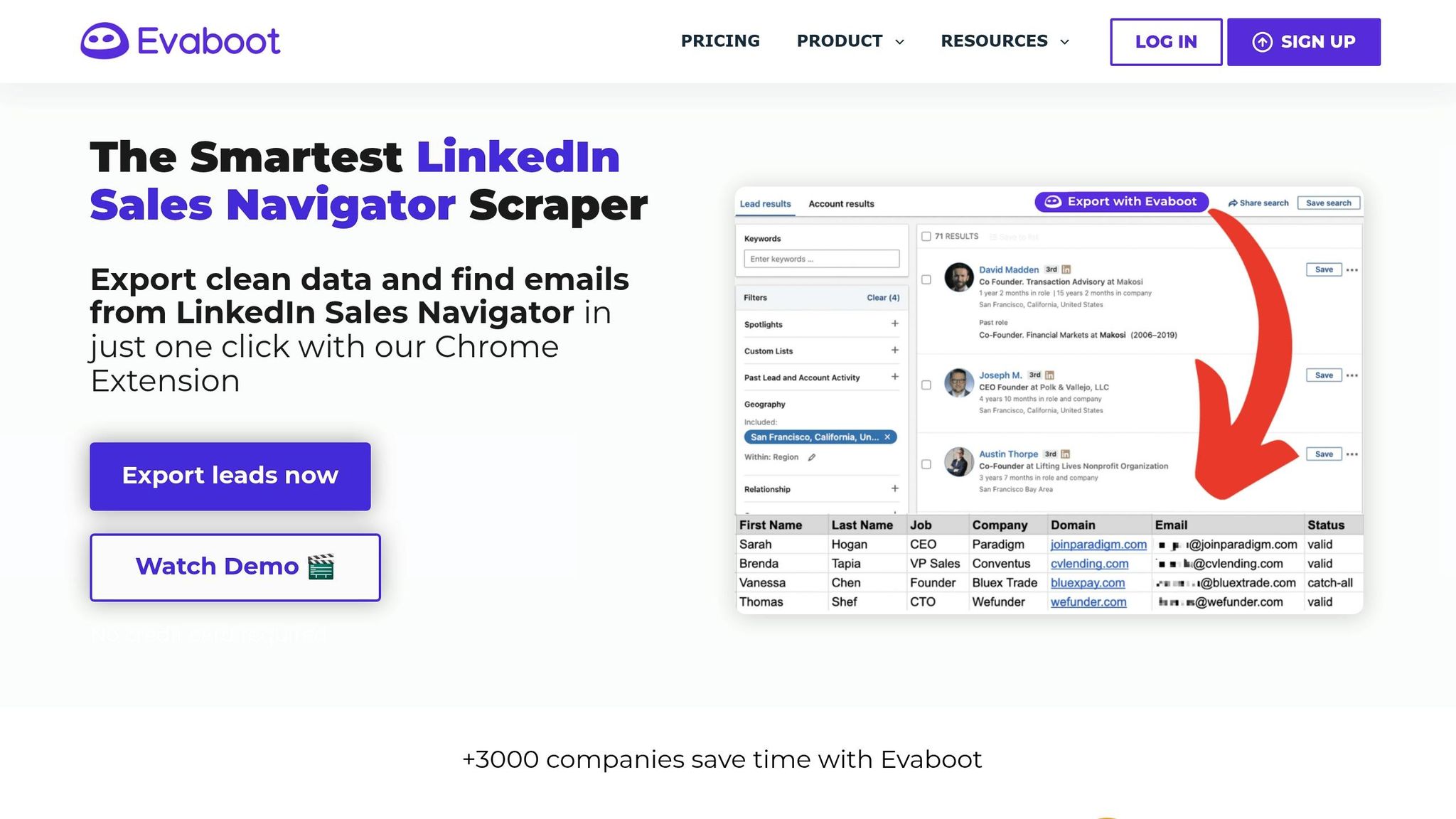This screenshot has width=1456, height=819.
Task: Open the Product dropdown menu
Action: [x=850, y=41]
